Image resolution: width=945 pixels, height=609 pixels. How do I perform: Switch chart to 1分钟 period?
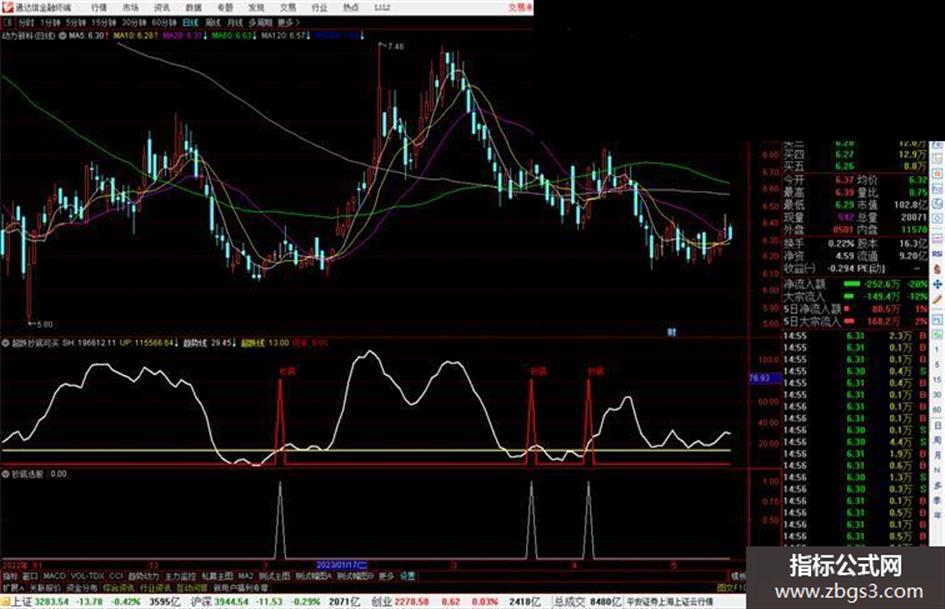click(50, 22)
